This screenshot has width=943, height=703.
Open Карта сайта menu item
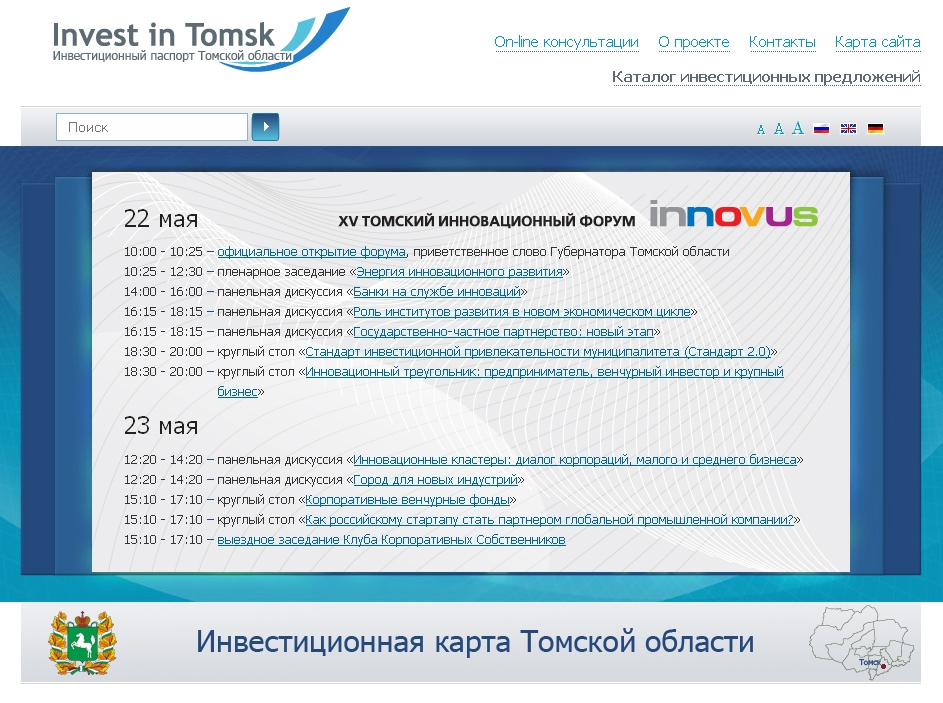[x=877, y=42]
